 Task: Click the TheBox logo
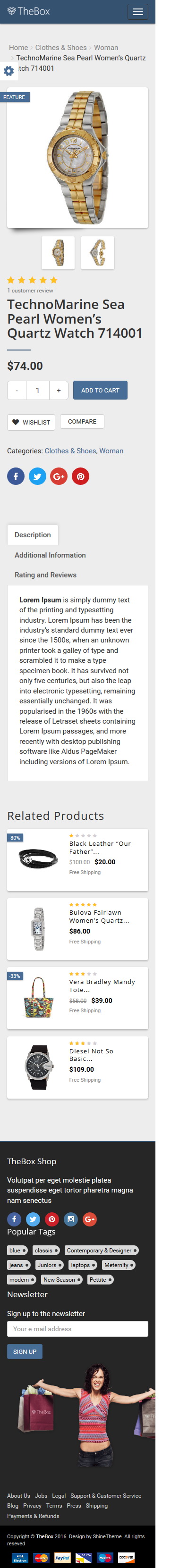(29, 11)
